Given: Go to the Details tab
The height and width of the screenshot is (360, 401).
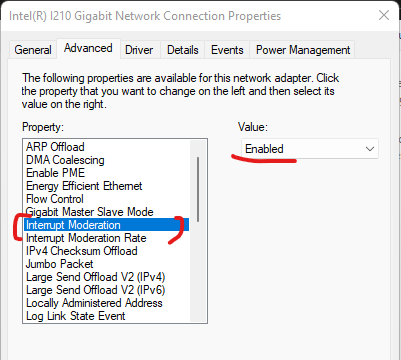Looking at the screenshot, I should [183, 50].
